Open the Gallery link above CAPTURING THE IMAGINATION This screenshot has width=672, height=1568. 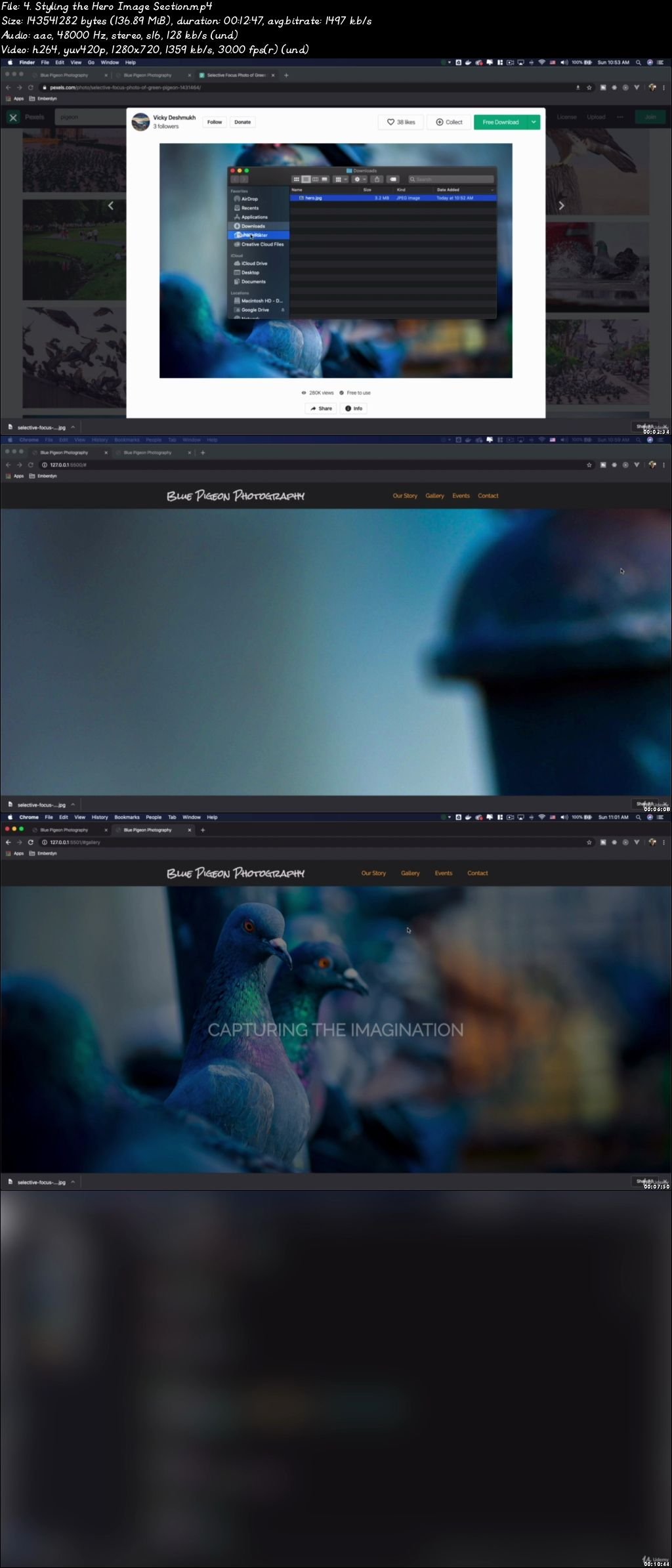click(410, 873)
